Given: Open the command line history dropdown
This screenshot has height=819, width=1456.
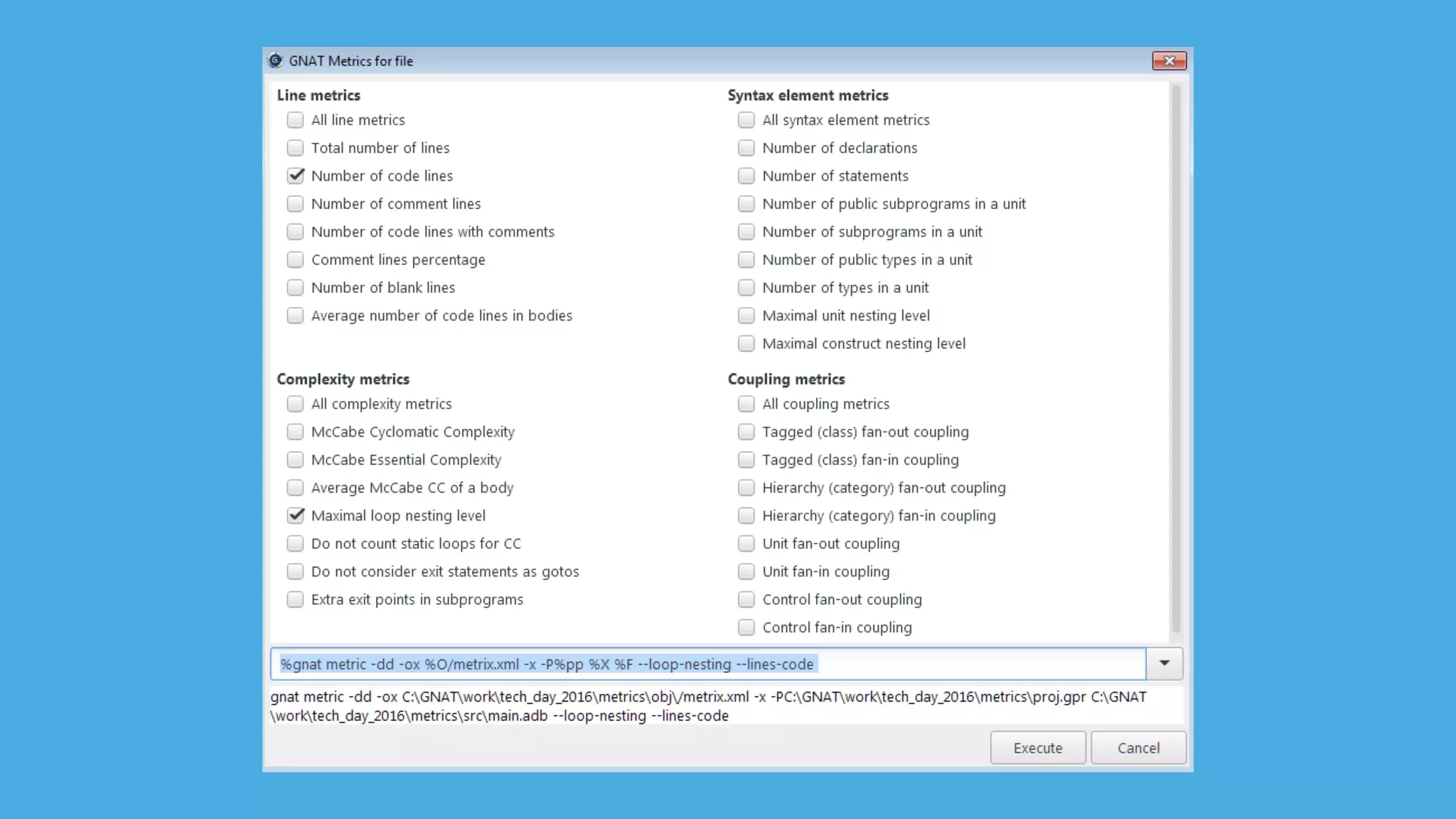Looking at the screenshot, I should click(1164, 663).
